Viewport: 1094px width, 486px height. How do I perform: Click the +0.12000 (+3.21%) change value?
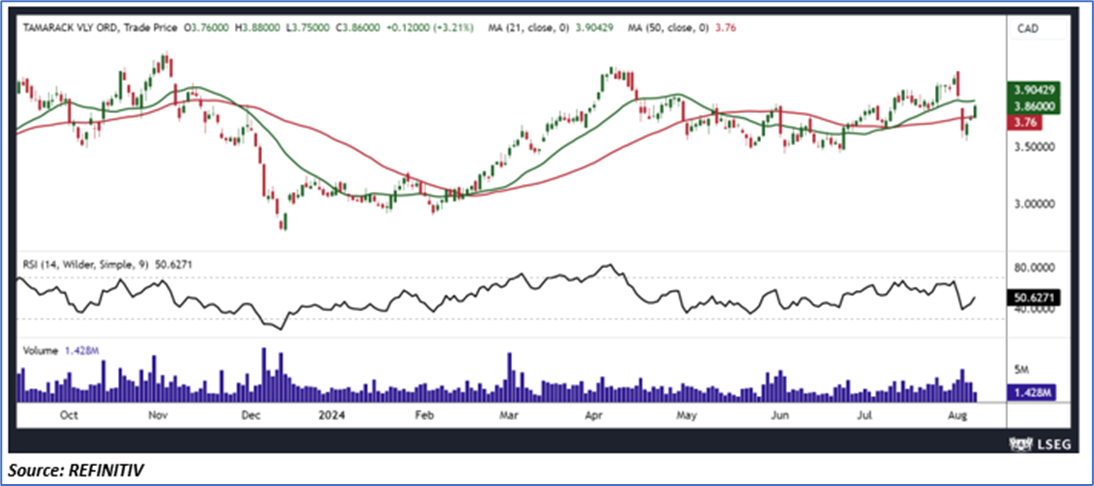pos(432,28)
